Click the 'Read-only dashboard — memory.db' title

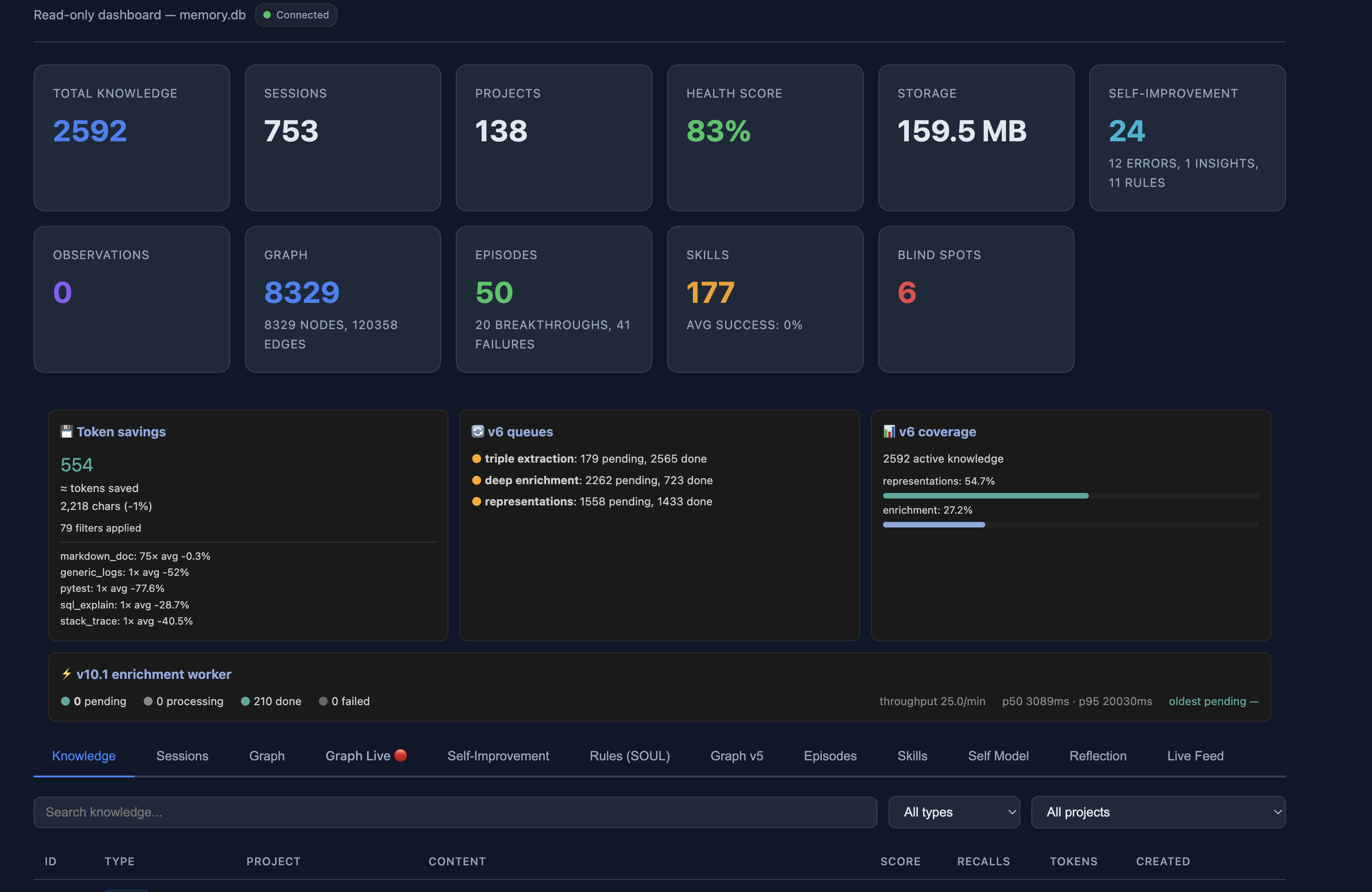(x=140, y=15)
